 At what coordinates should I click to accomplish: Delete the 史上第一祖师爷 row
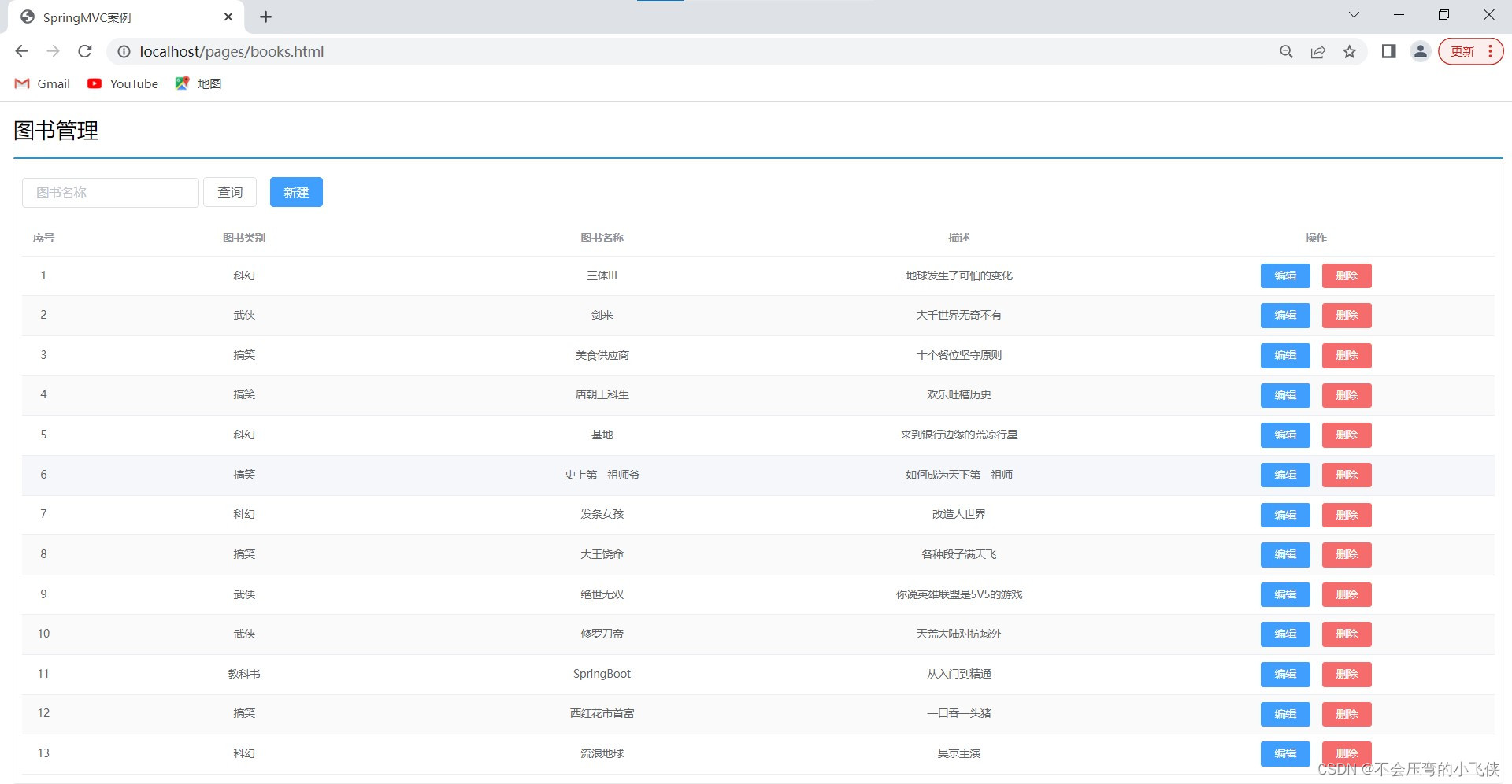pyautogui.click(x=1347, y=475)
